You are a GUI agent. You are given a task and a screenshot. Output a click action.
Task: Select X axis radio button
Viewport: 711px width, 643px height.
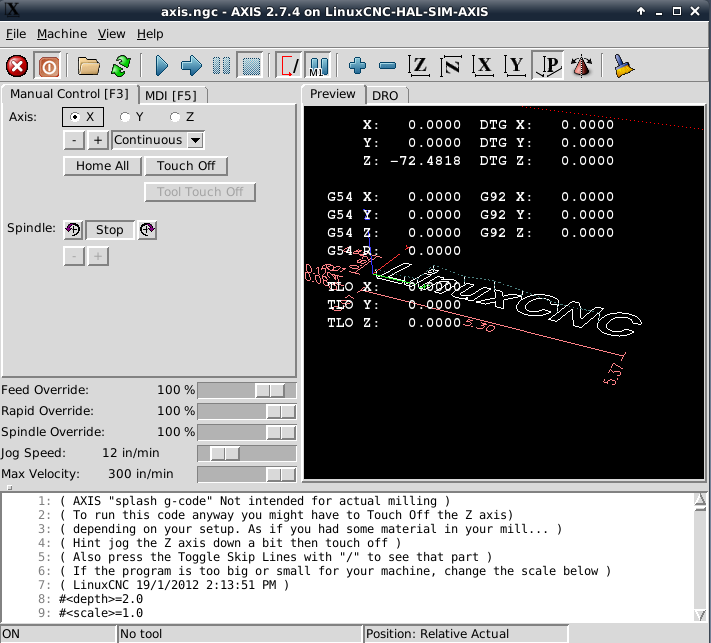click(x=83, y=117)
